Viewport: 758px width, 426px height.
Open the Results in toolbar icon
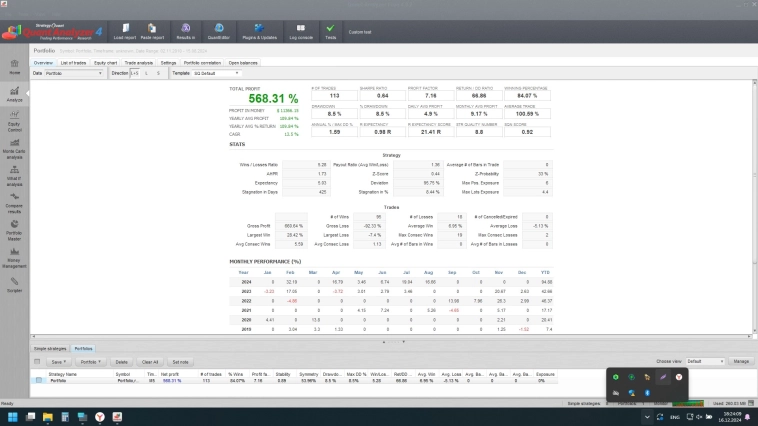coord(186,31)
